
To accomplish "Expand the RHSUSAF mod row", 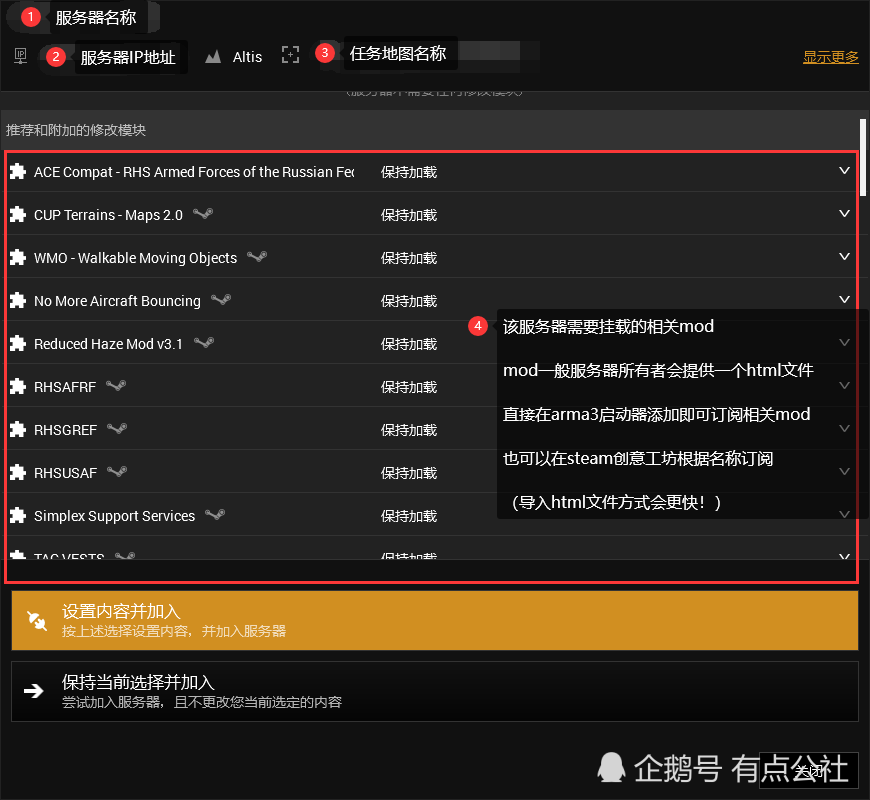I will (844, 472).
